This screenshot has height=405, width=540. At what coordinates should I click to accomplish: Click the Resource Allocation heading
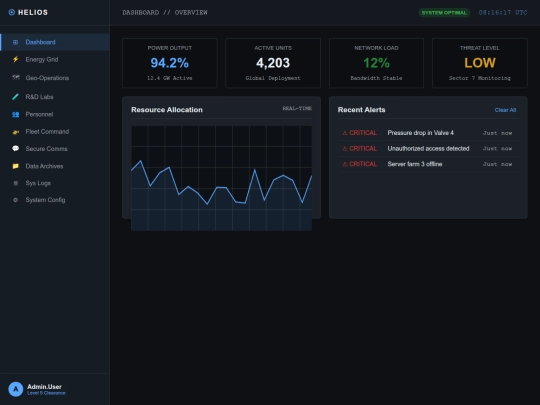(x=167, y=110)
